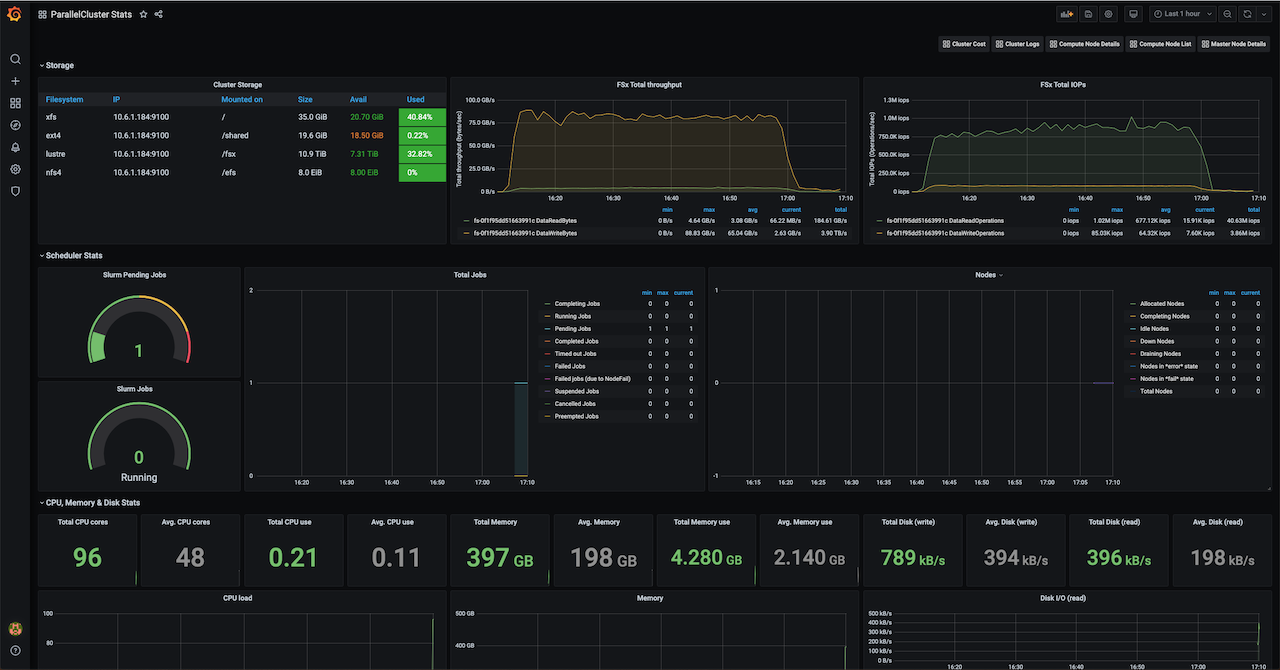This screenshot has width=1280, height=670.
Task: Open the Dashboards sidebar icon
Action: click(x=15, y=103)
